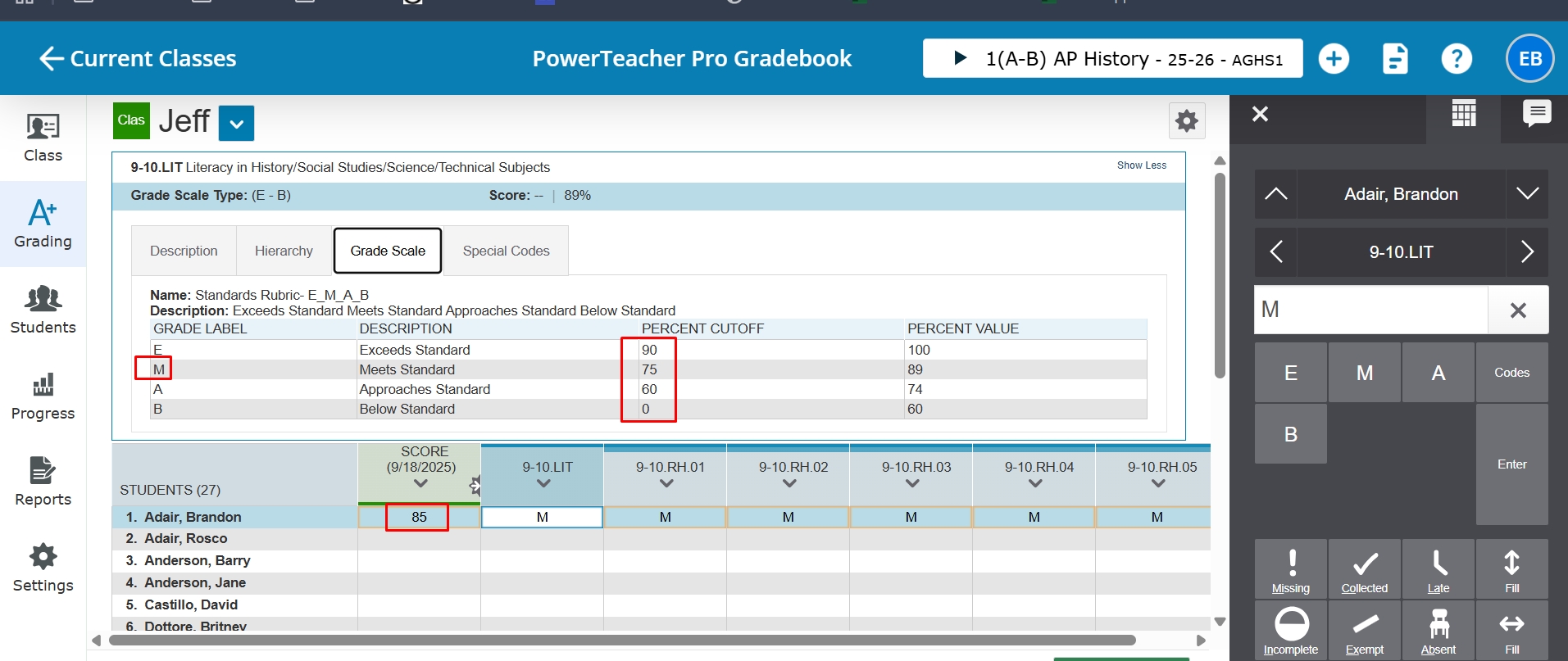1568x661 pixels.
Task: Switch to the Special Codes tab
Action: point(506,251)
